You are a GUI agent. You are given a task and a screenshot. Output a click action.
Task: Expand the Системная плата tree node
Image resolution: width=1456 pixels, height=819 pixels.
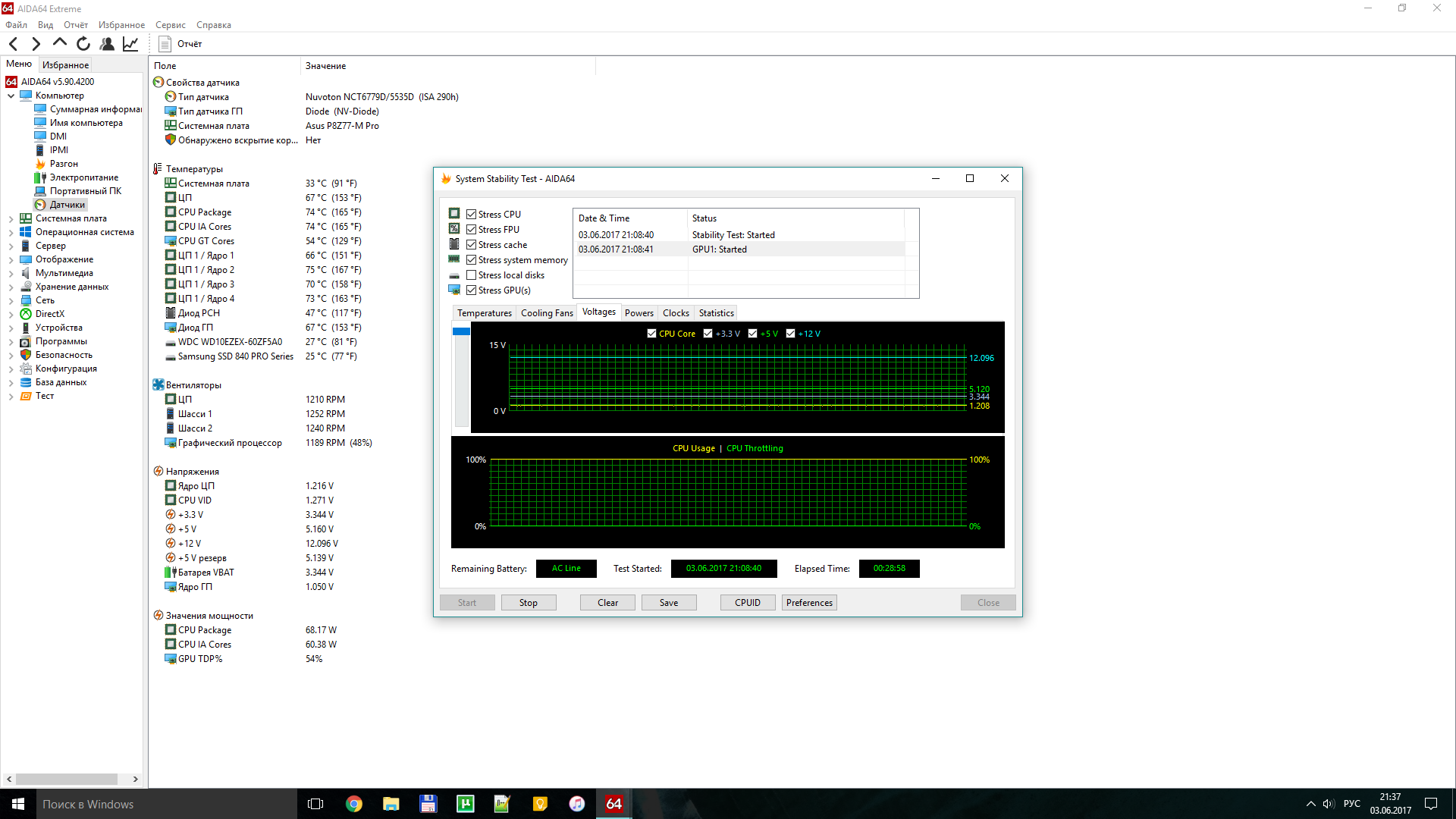coord(11,218)
